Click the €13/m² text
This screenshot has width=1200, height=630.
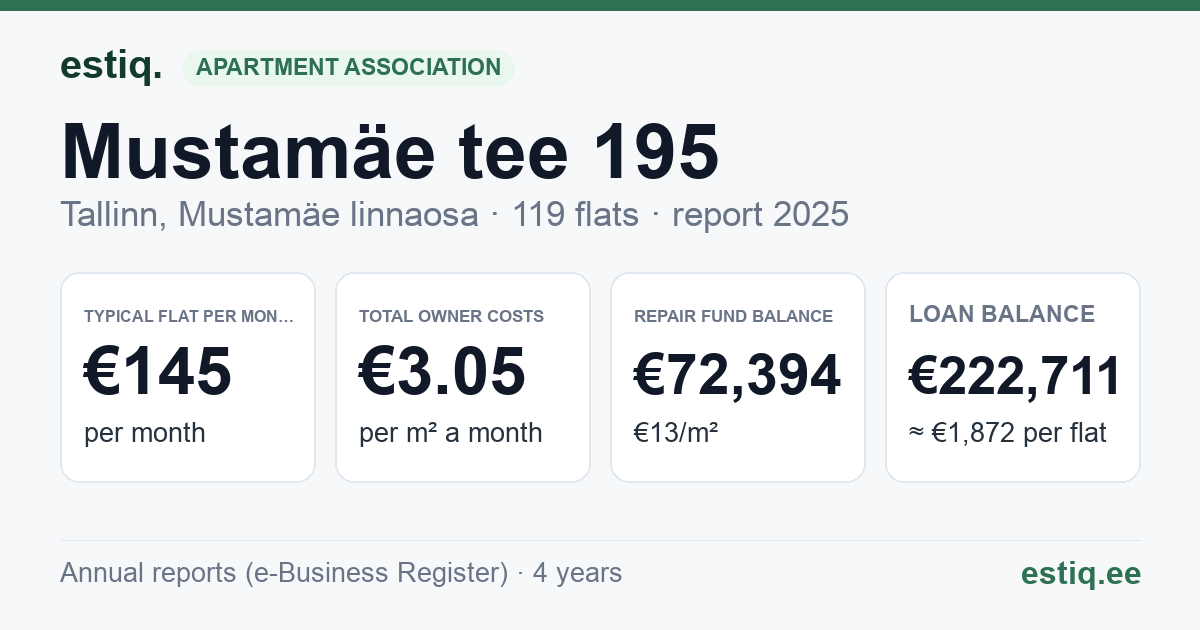coord(676,433)
